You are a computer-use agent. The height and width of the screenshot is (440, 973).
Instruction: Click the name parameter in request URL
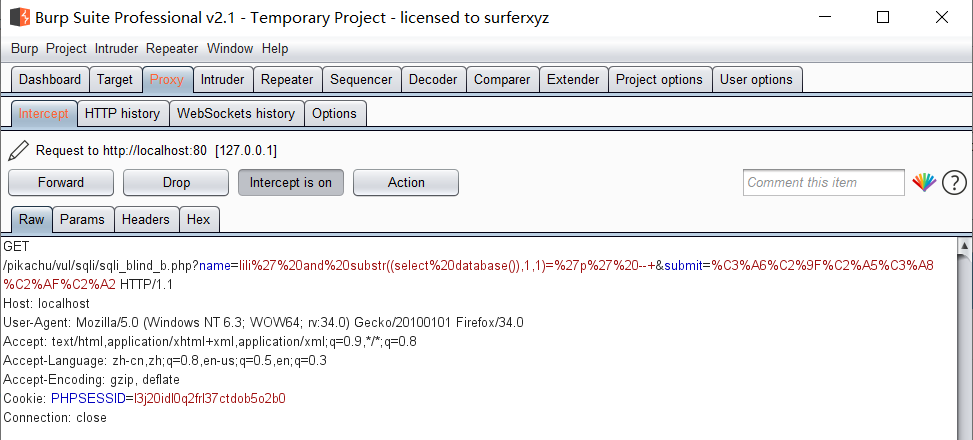click(214, 266)
